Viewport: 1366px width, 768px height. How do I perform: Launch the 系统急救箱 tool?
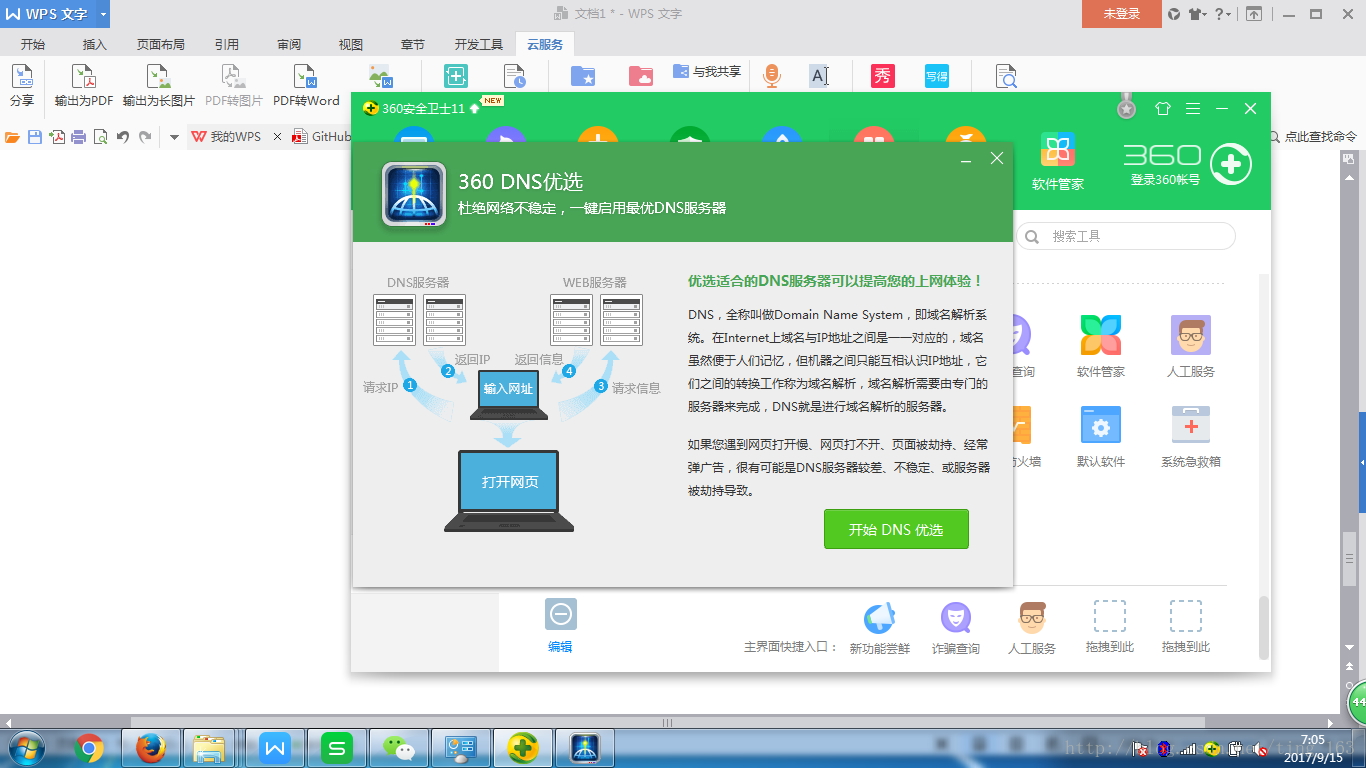[x=1190, y=436]
